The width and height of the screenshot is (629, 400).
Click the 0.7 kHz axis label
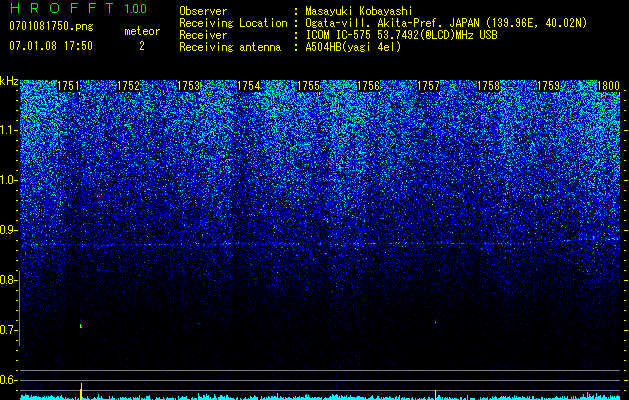click(9, 330)
